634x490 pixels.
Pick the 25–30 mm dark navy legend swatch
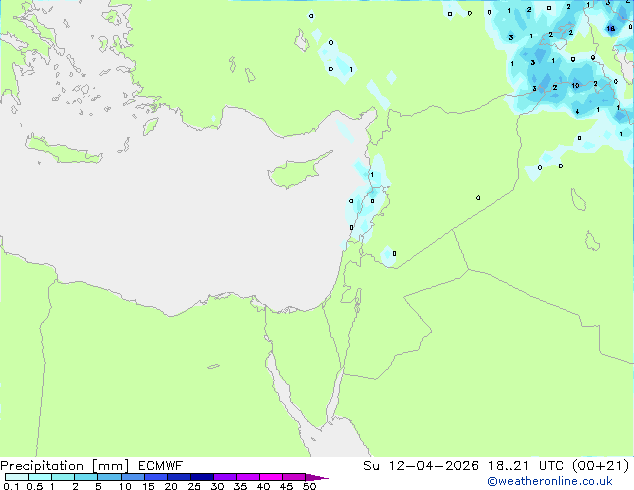point(202,477)
